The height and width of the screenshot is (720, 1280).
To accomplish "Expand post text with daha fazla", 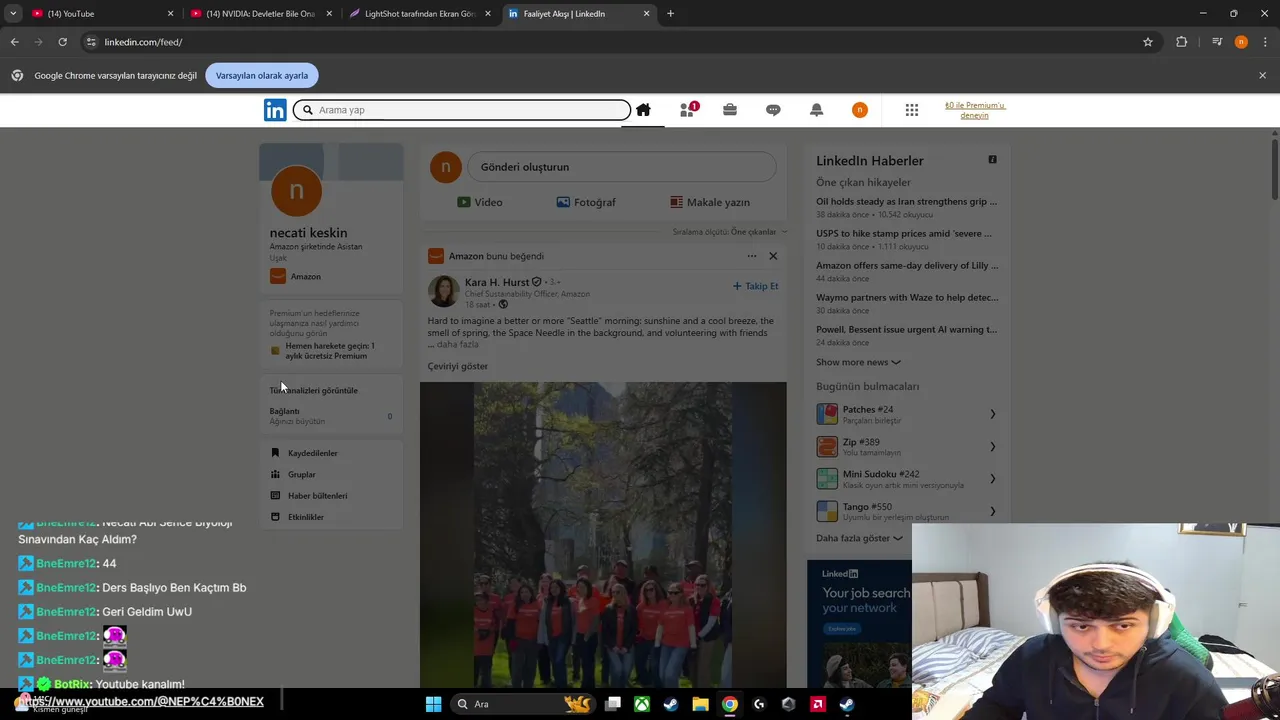I will (457, 344).
